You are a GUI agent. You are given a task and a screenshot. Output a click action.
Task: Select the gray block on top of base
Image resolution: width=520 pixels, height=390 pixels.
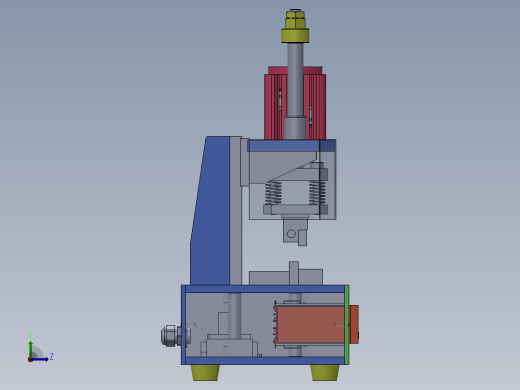[270, 277]
